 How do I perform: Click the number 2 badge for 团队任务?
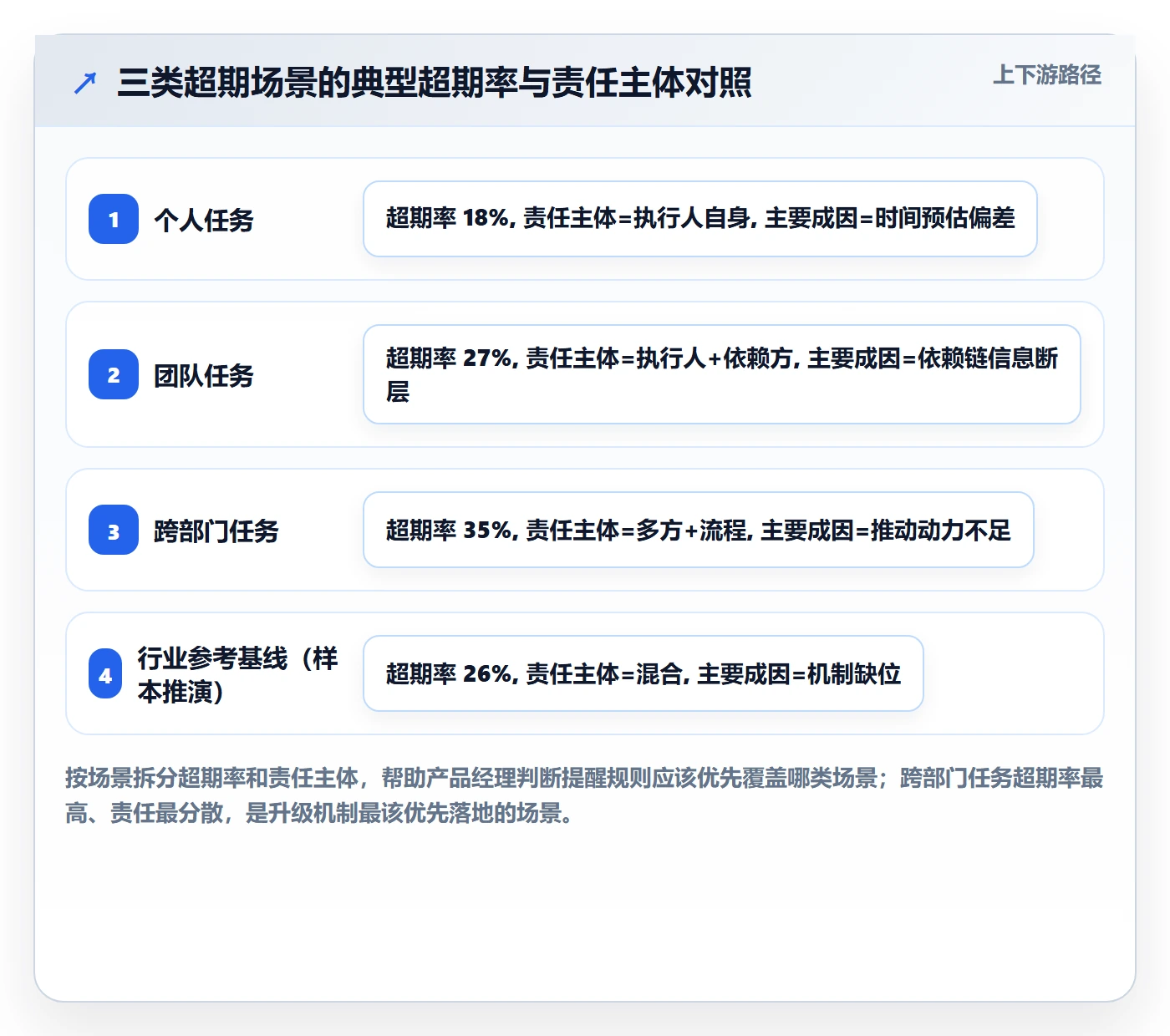(x=114, y=374)
